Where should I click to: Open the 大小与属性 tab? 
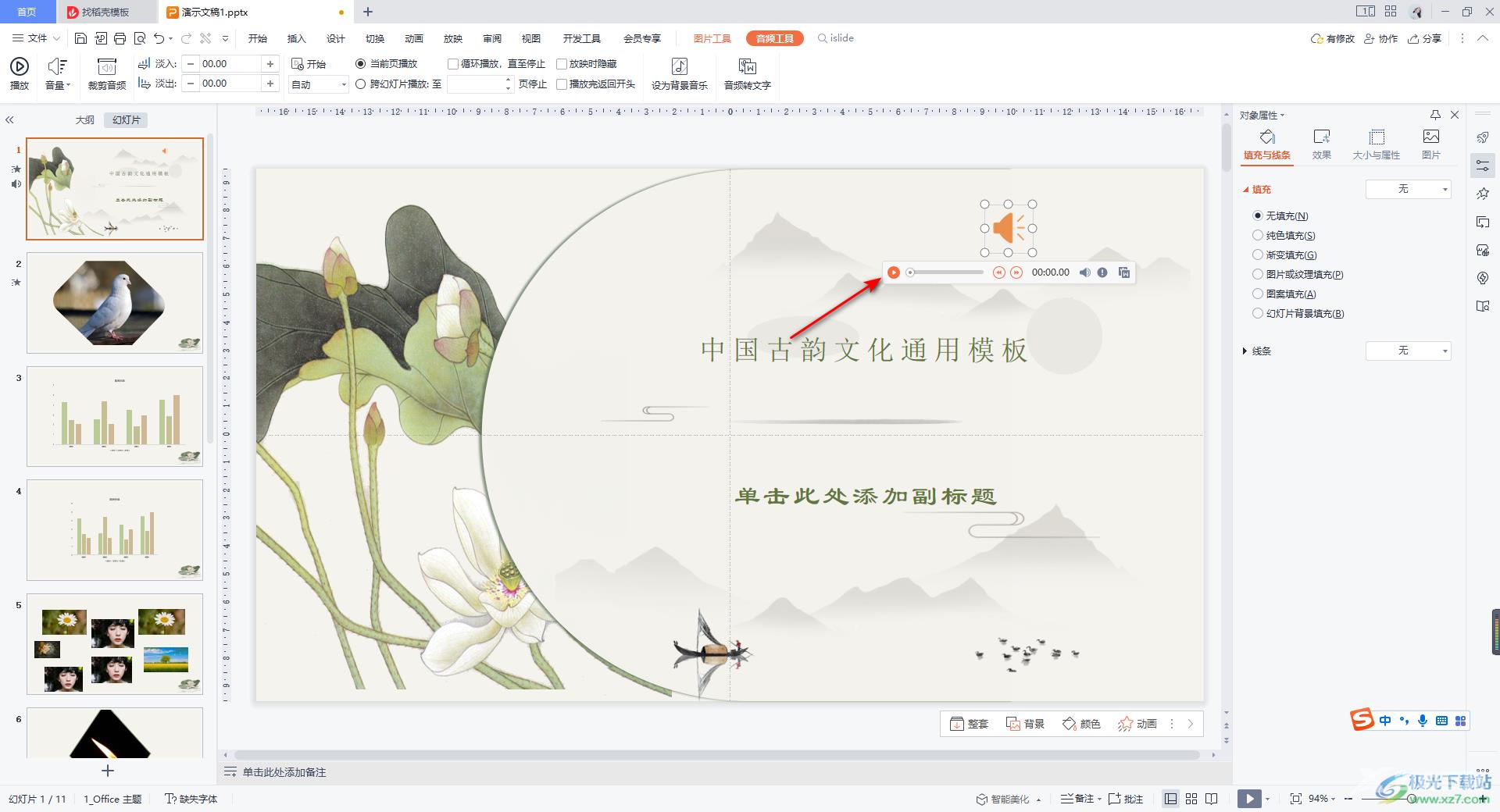[1377, 145]
